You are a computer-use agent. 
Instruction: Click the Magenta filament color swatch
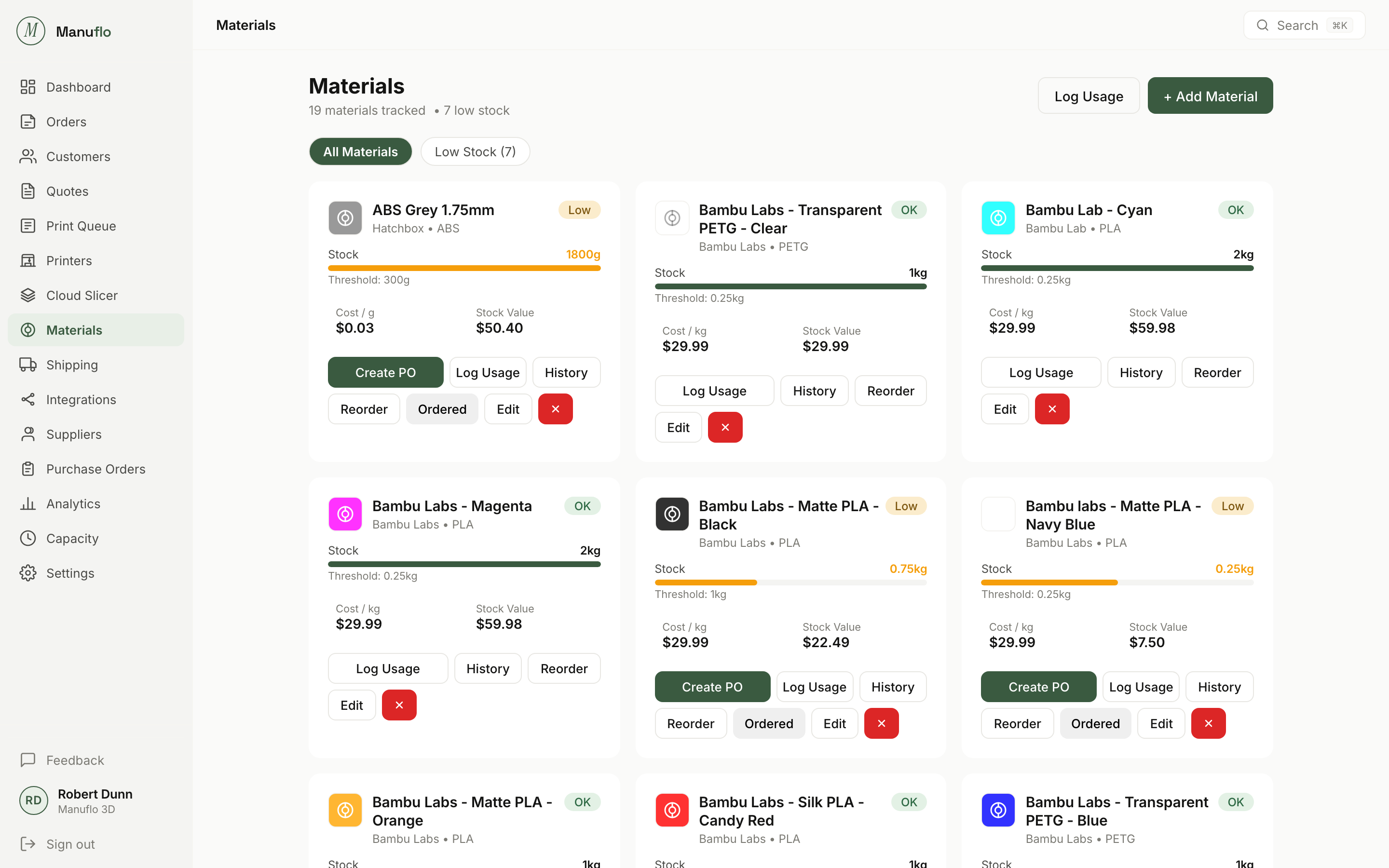click(x=345, y=515)
